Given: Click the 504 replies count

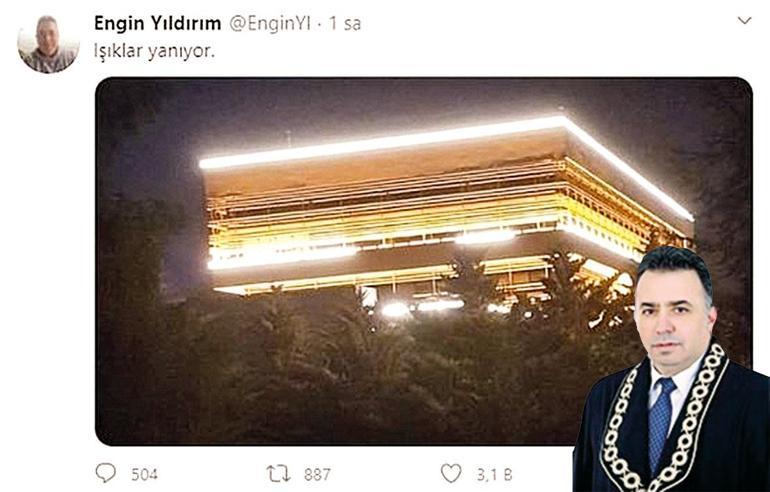Looking at the screenshot, I should click(144, 474).
